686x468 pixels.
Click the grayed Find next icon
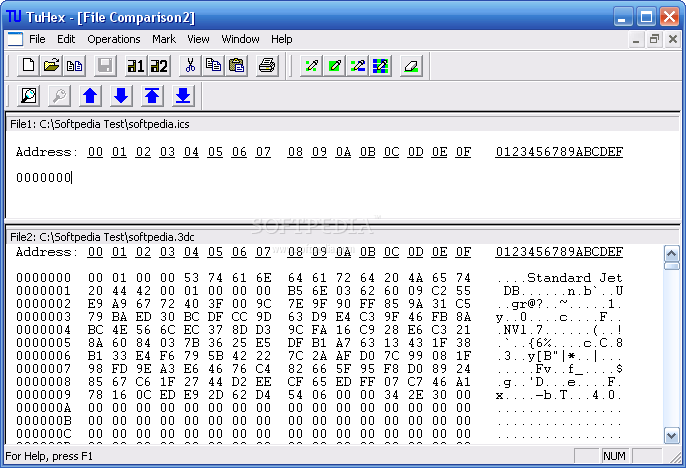pyautogui.click(x=60, y=95)
